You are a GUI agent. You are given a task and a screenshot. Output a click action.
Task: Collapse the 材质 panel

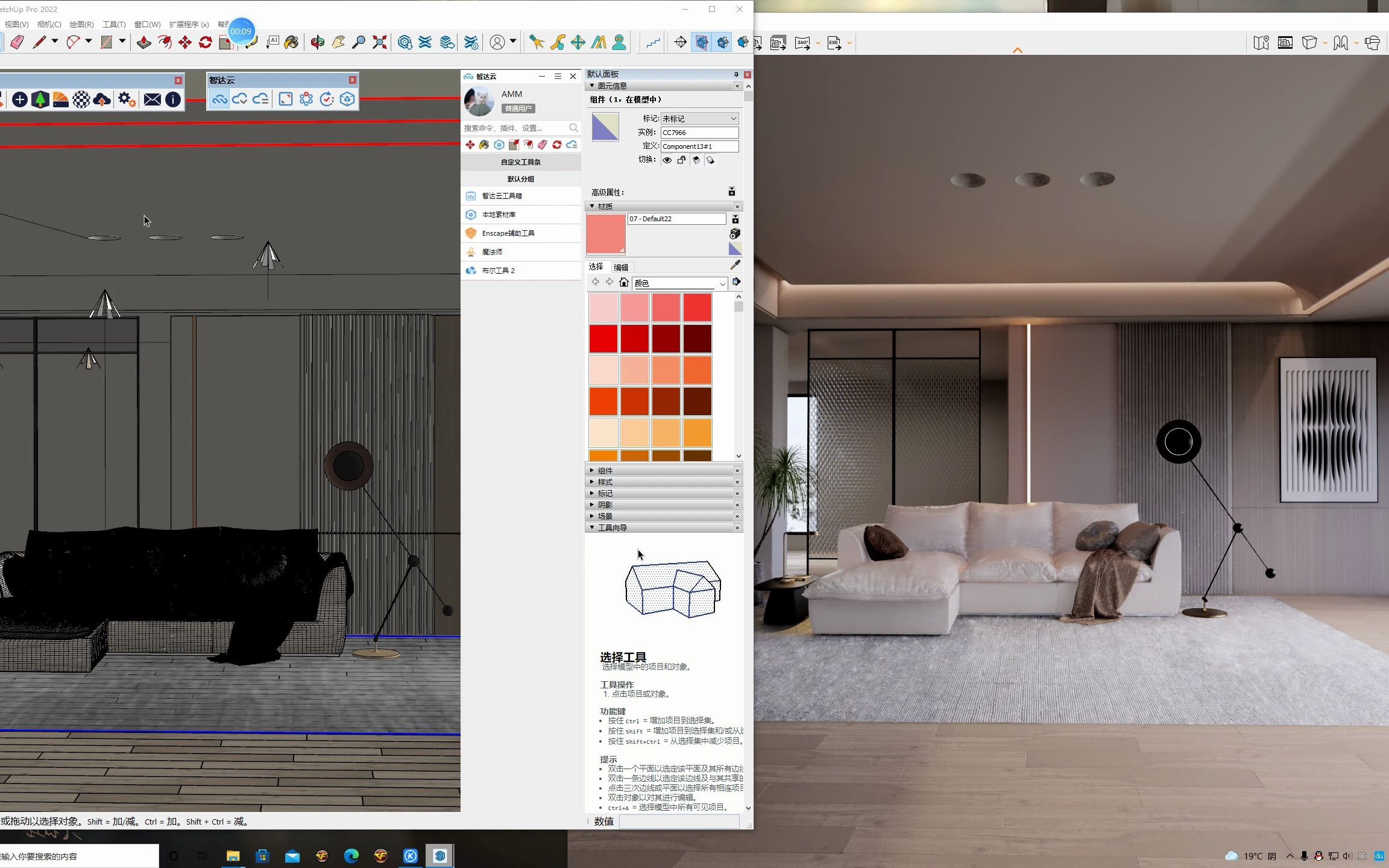[592, 206]
